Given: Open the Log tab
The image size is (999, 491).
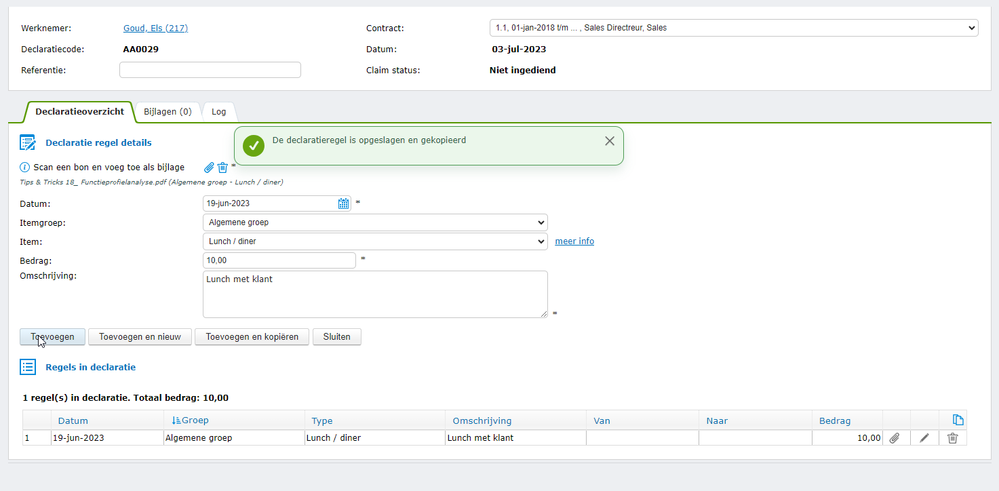Looking at the screenshot, I should [x=219, y=111].
